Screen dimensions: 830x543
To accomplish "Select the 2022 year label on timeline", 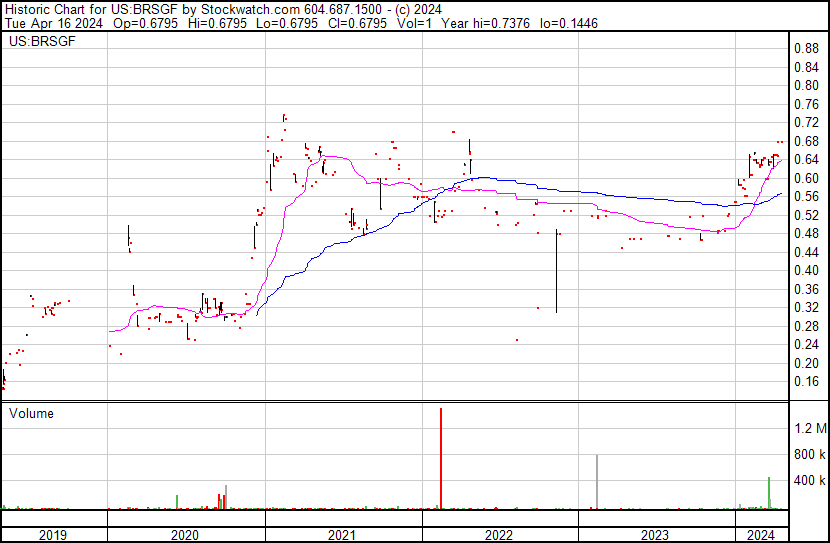I will tap(499, 535).
